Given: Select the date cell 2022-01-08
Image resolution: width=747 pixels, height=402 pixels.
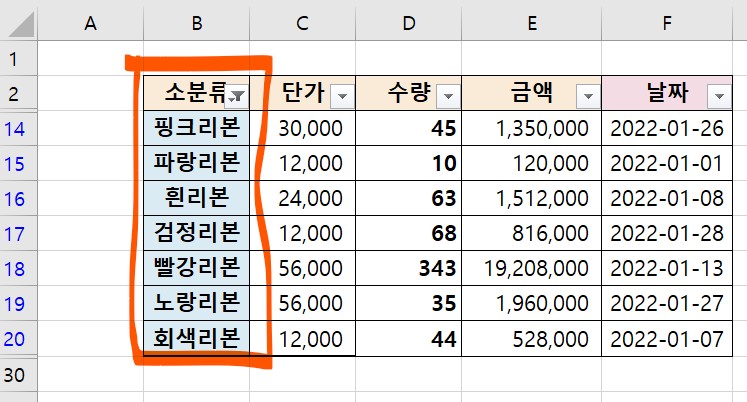Looking at the screenshot, I should click(667, 198).
